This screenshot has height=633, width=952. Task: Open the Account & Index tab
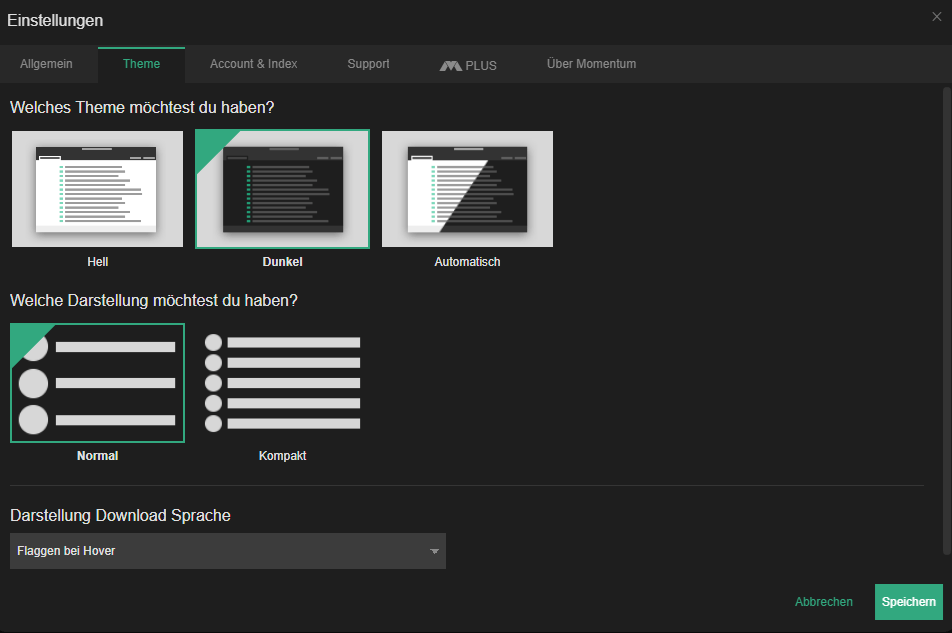coord(253,64)
